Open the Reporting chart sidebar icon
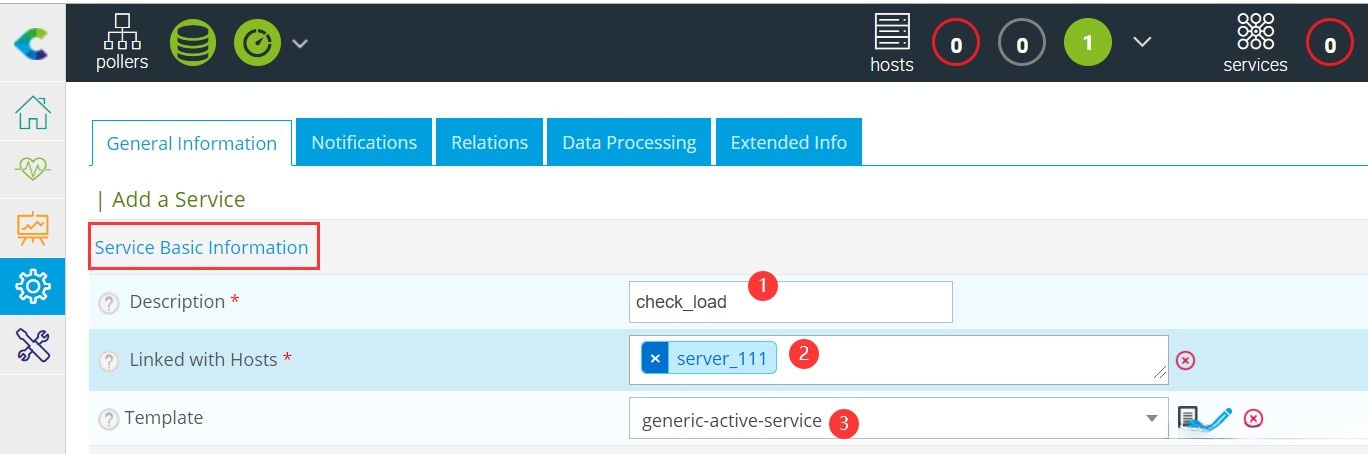Screen dimensions: 1368x454 point(33,229)
